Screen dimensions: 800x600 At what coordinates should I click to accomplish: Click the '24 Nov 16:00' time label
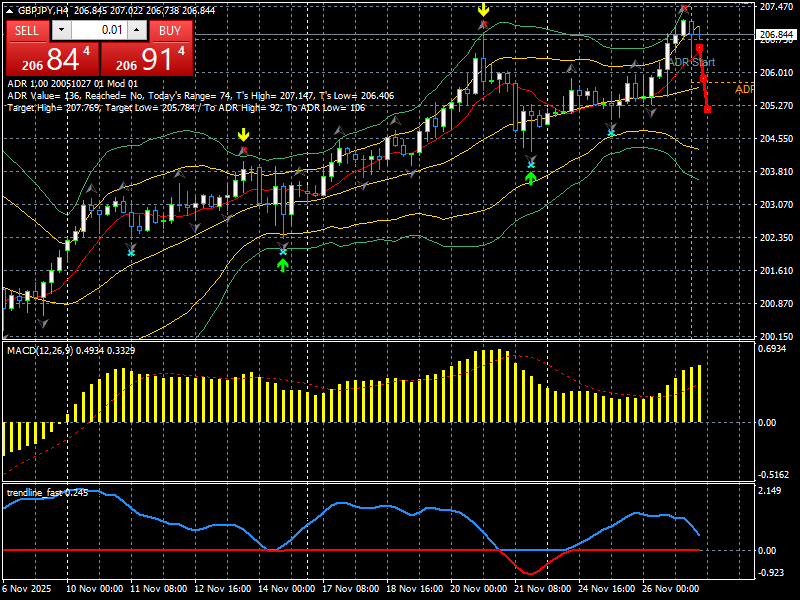[606, 588]
